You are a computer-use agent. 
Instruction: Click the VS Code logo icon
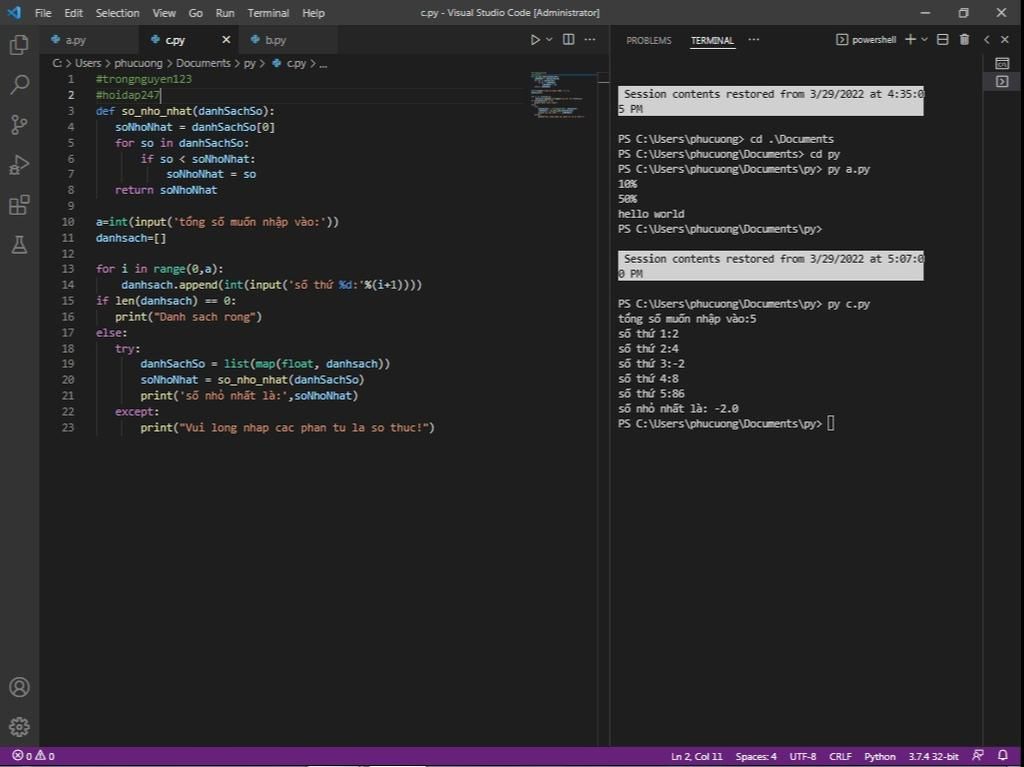(x=14, y=12)
